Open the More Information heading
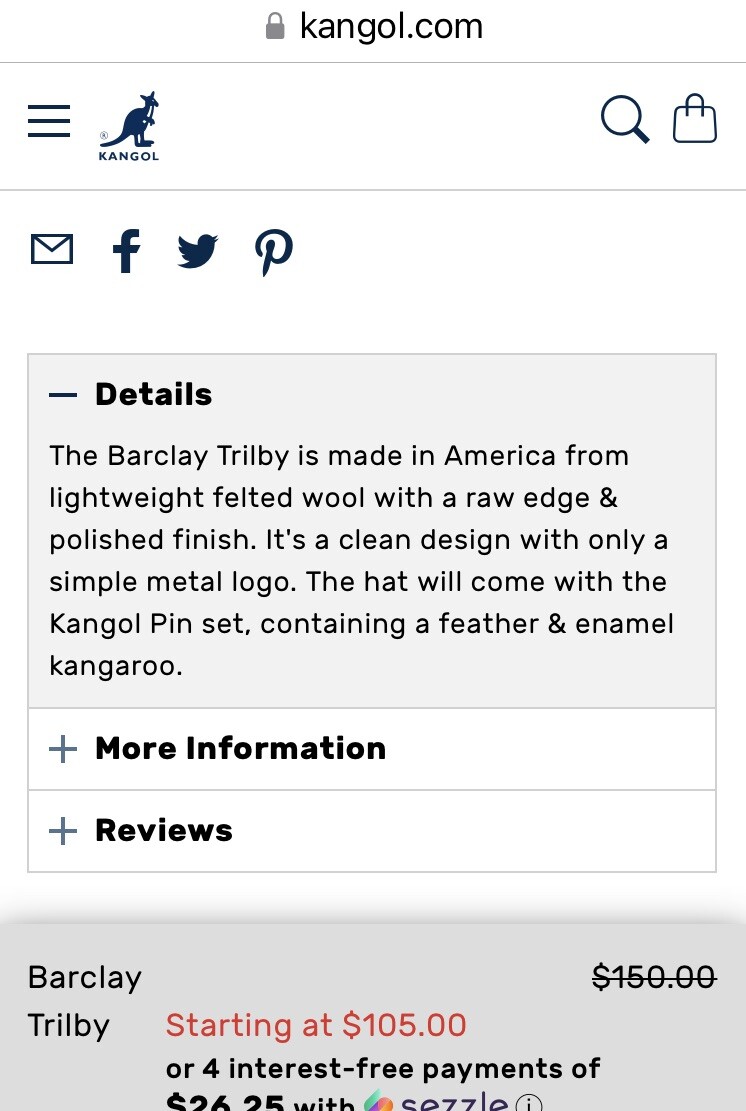This screenshot has height=1111, width=746. (x=240, y=749)
